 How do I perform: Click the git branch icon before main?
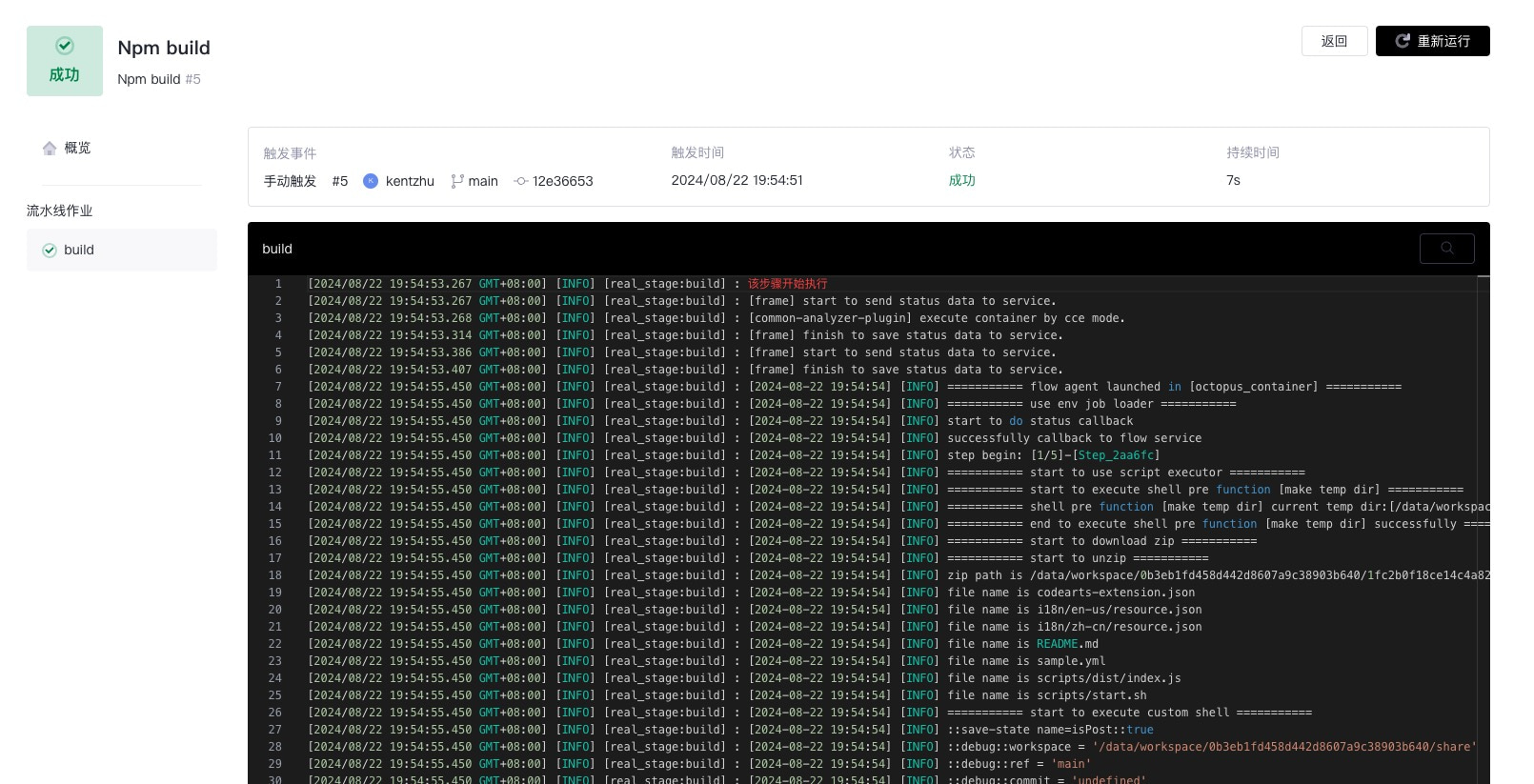coord(457,181)
